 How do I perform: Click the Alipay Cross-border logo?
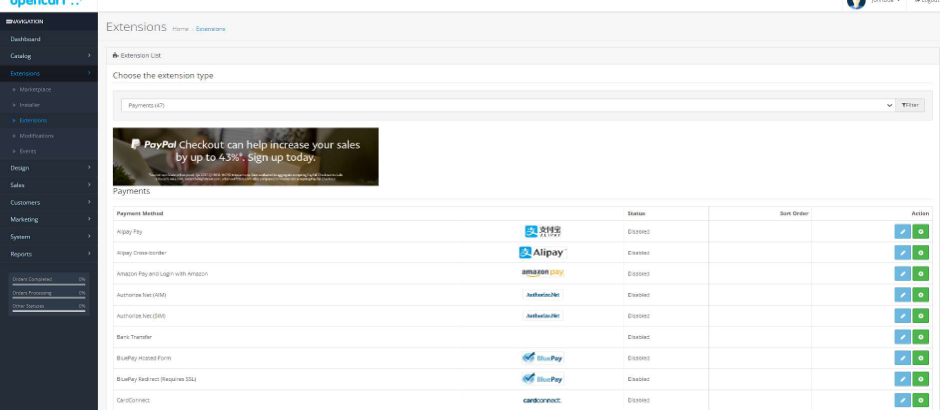tap(543, 253)
